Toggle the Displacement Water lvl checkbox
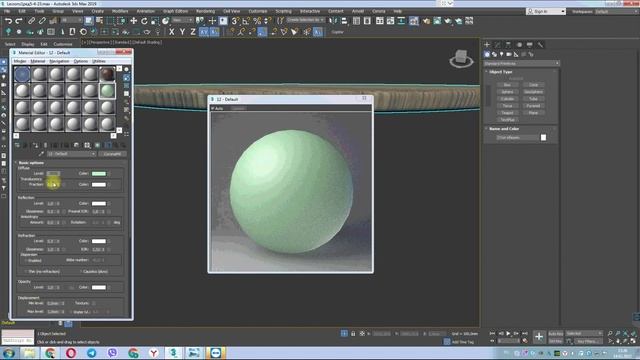 71,312
